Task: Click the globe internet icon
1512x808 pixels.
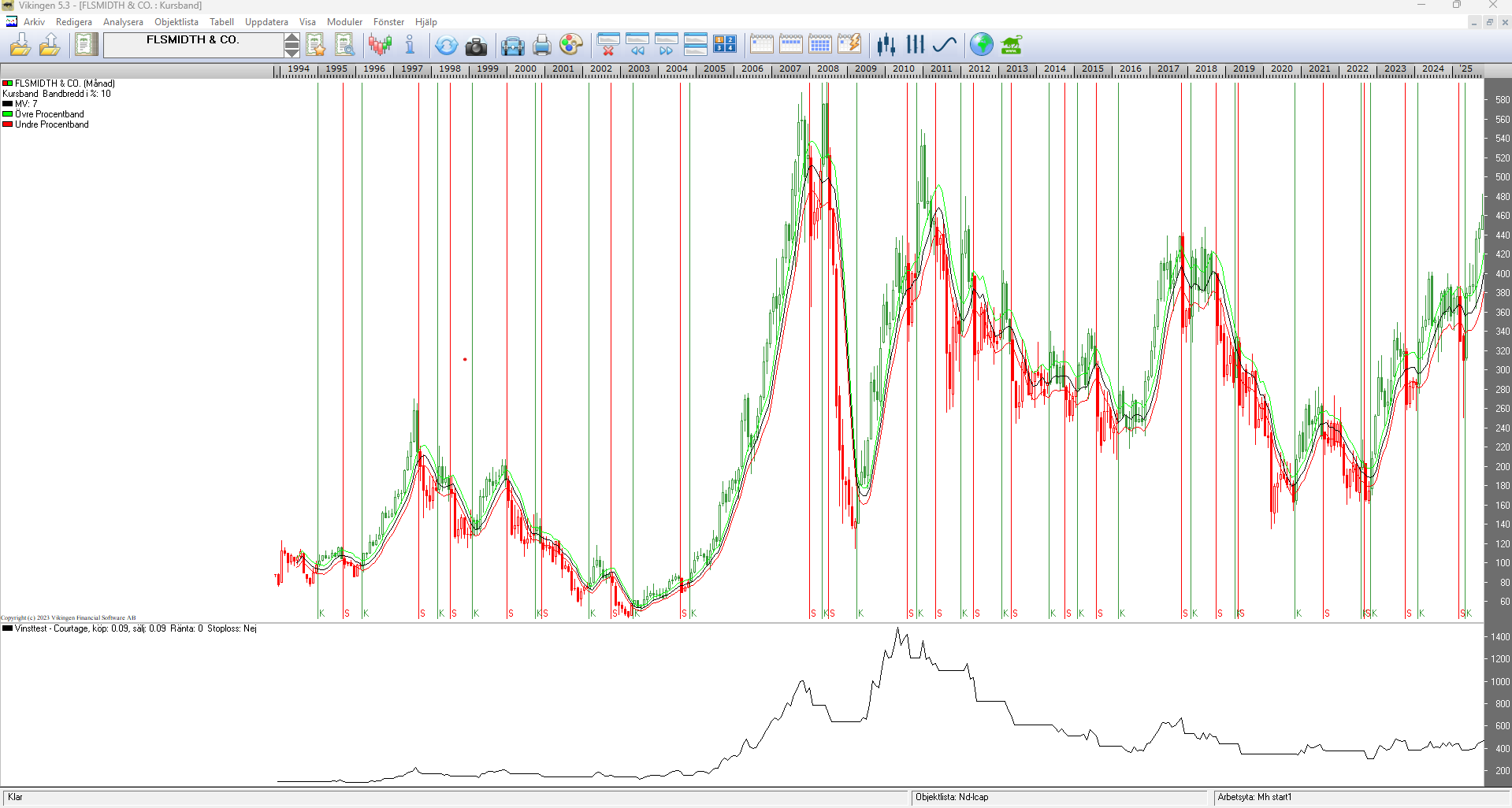Action: tap(981, 45)
